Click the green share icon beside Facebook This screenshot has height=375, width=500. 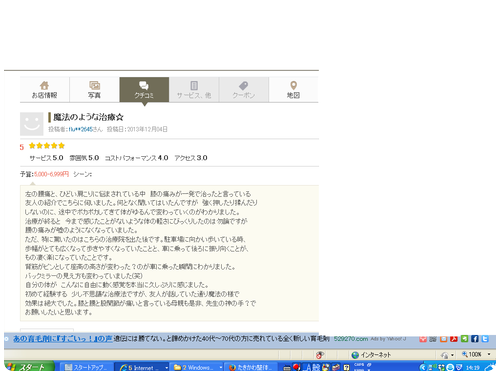(464, 339)
